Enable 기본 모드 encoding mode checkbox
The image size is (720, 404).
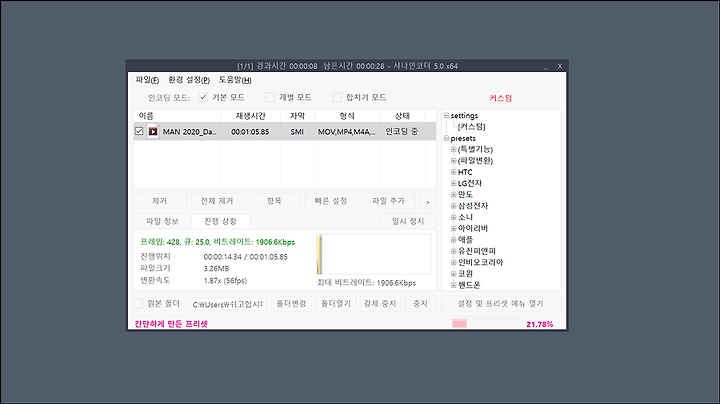click(203, 97)
